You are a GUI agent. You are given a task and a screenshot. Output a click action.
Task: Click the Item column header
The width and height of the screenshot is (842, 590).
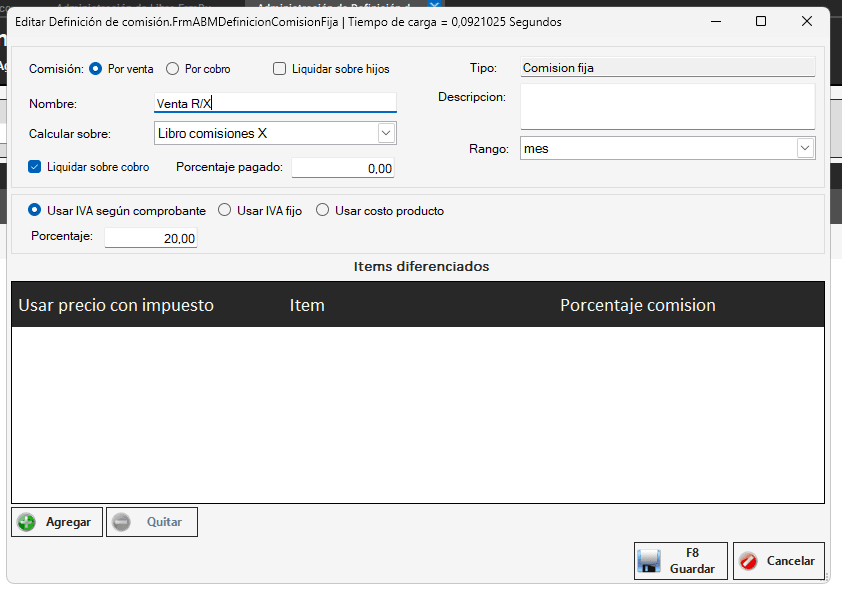coord(307,305)
